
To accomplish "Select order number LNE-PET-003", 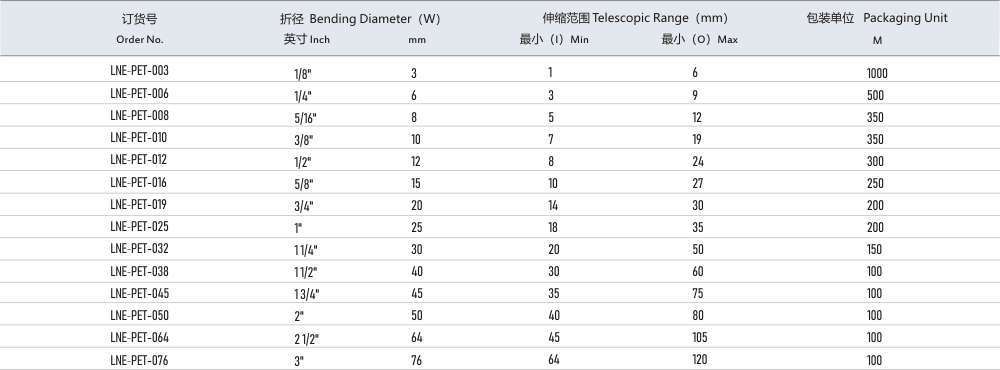I will (x=139, y=71).
